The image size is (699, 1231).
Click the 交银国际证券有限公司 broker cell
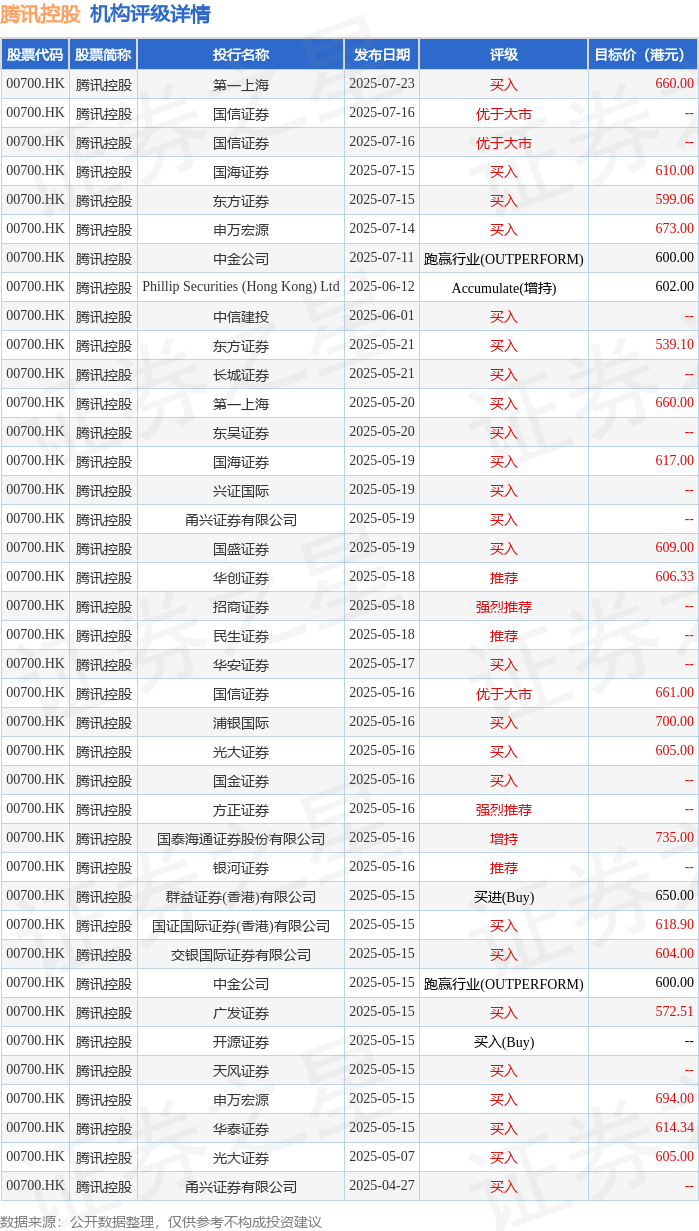point(241,955)
